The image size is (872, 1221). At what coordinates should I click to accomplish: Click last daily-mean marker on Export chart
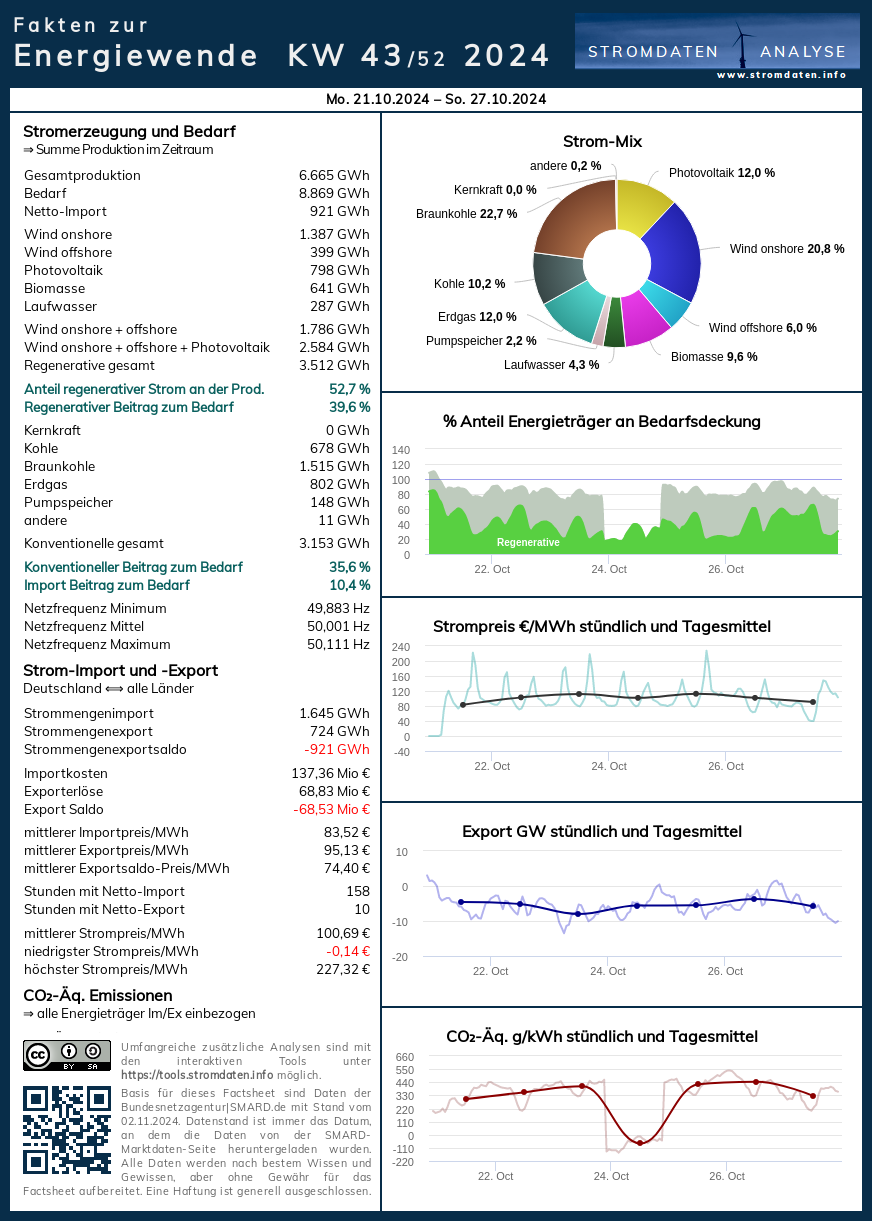pos(813,906)
